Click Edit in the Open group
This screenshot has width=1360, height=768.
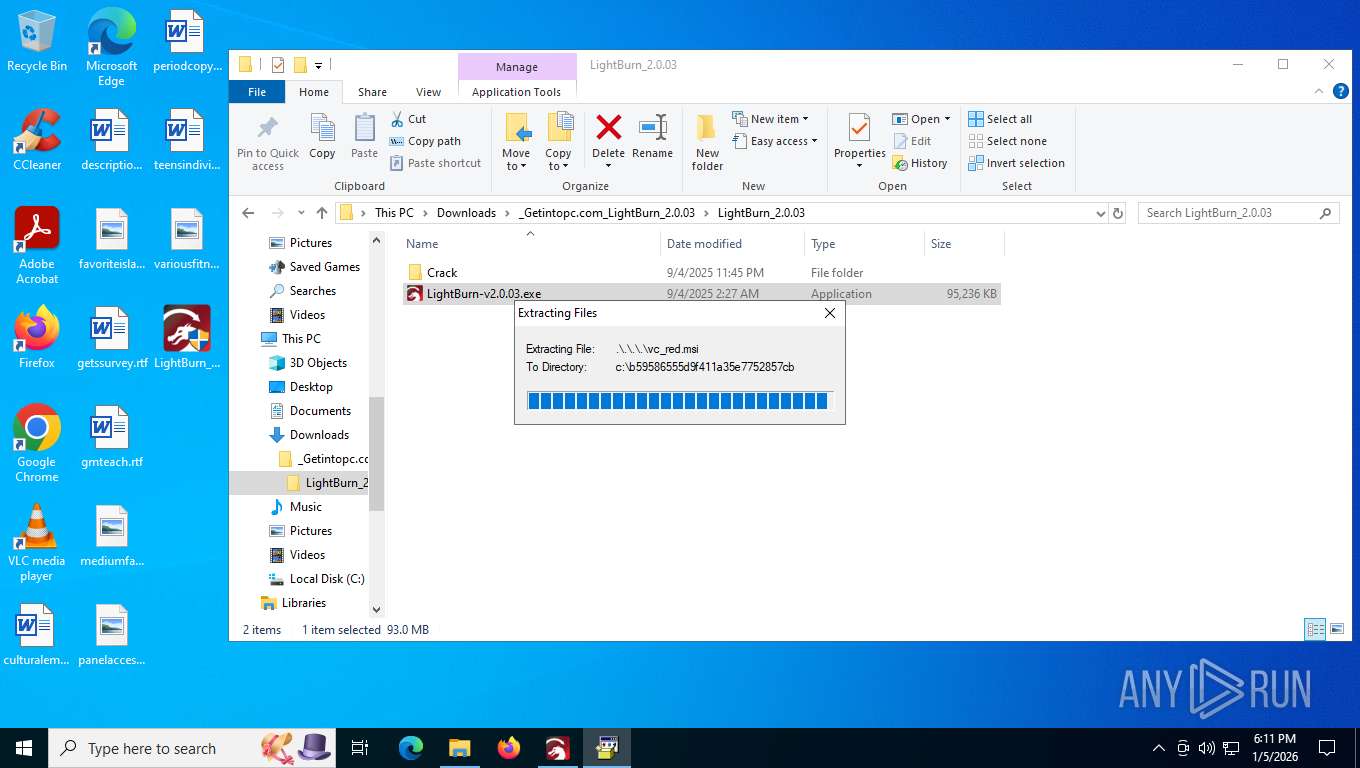(x=912, y=141)
